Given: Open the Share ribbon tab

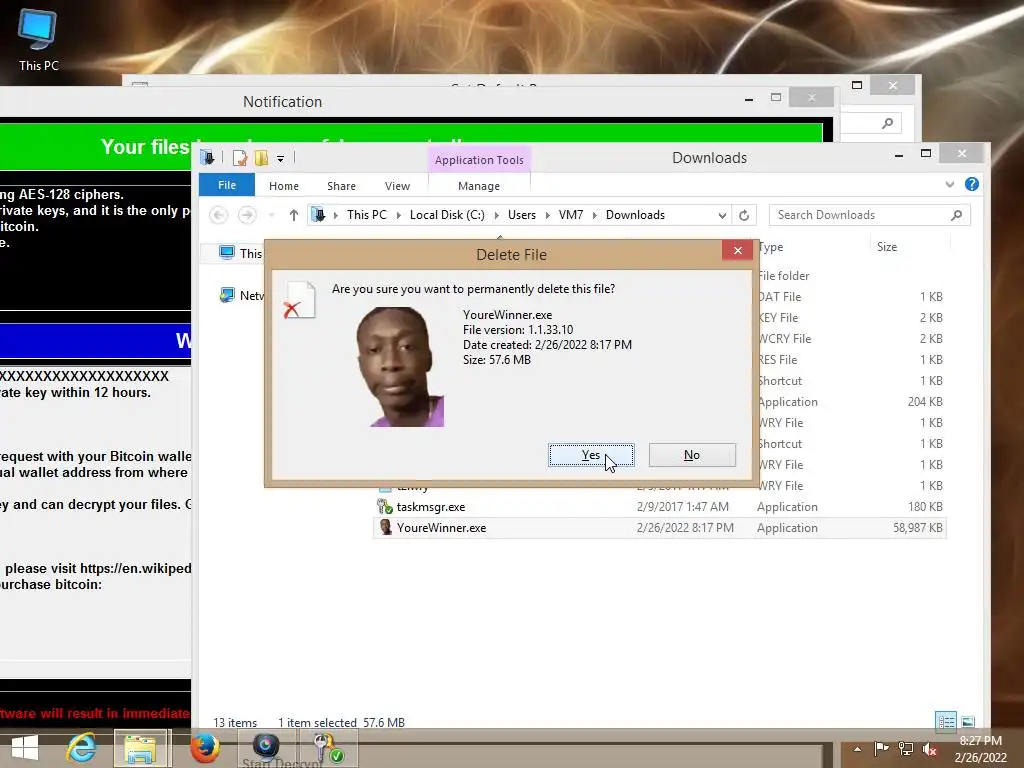Looking at the screenshot, I should pos(342,186).
